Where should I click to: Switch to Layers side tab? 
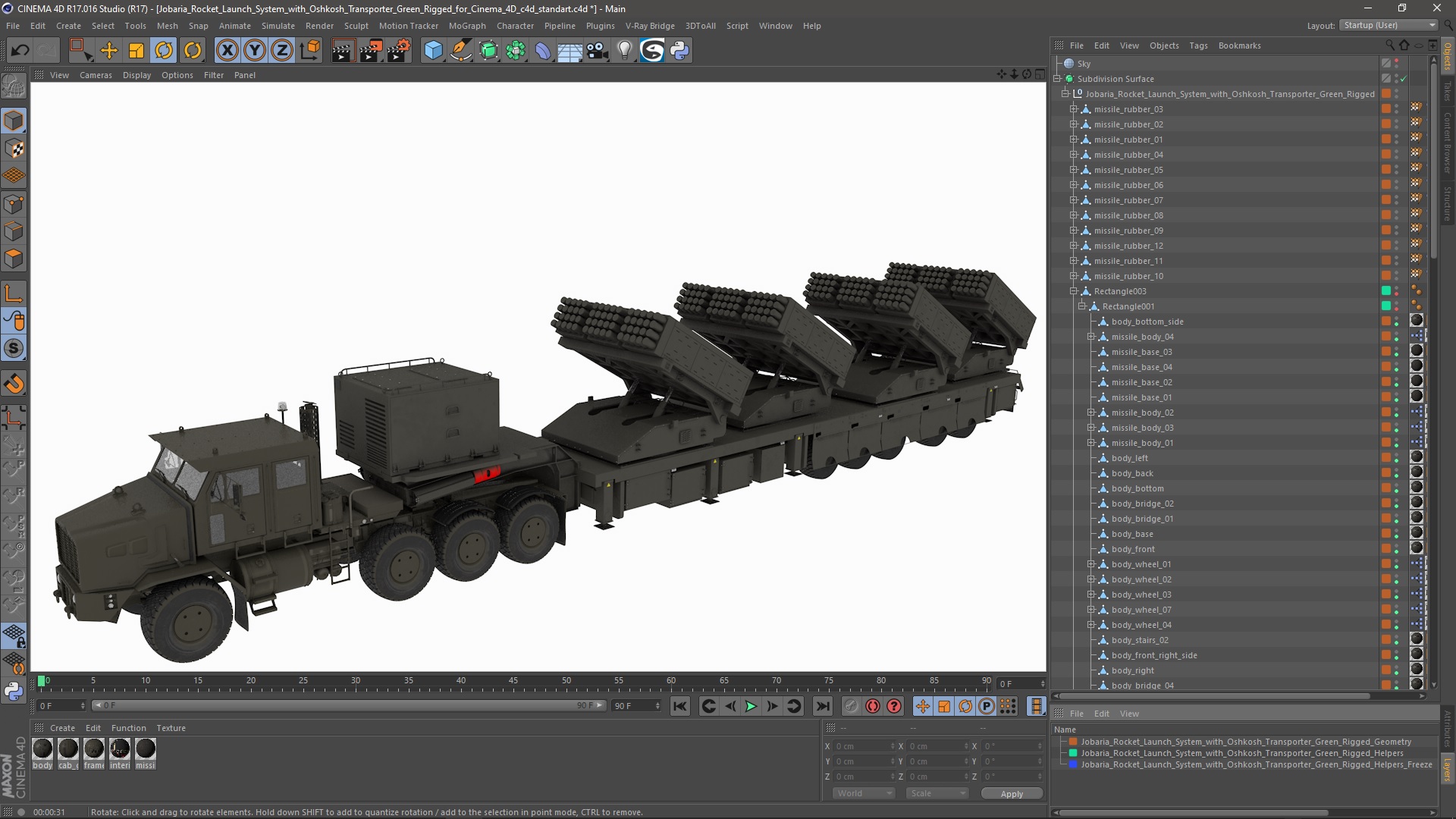[x=1448, y=770]
